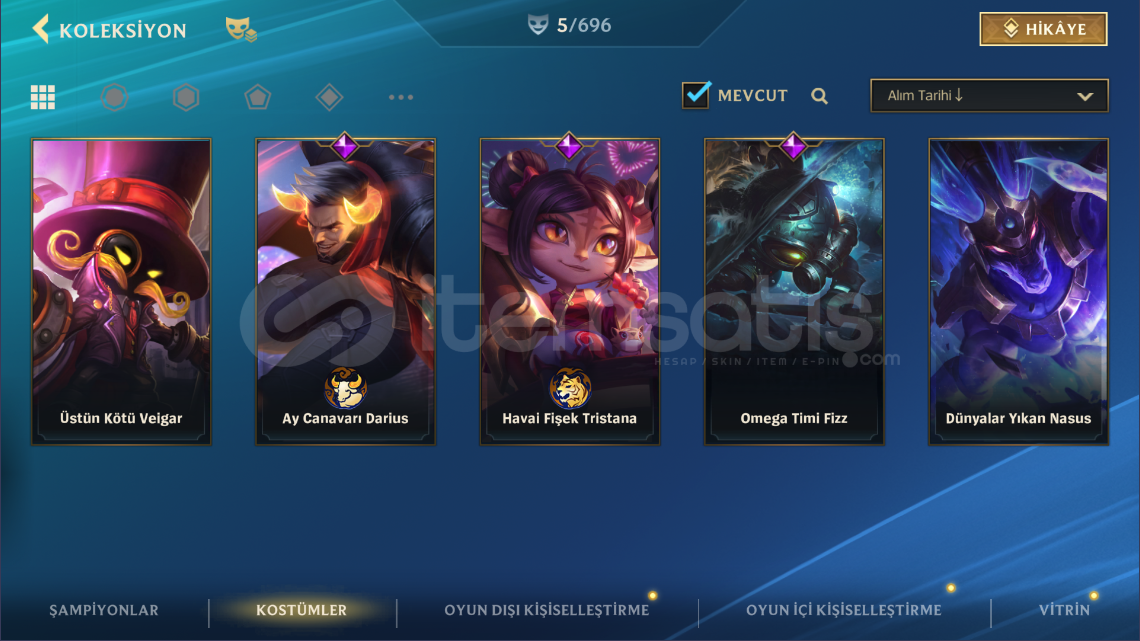
Task: Choose the Dünyalar Yıkan Nasus skin card
Action: 1019,291
